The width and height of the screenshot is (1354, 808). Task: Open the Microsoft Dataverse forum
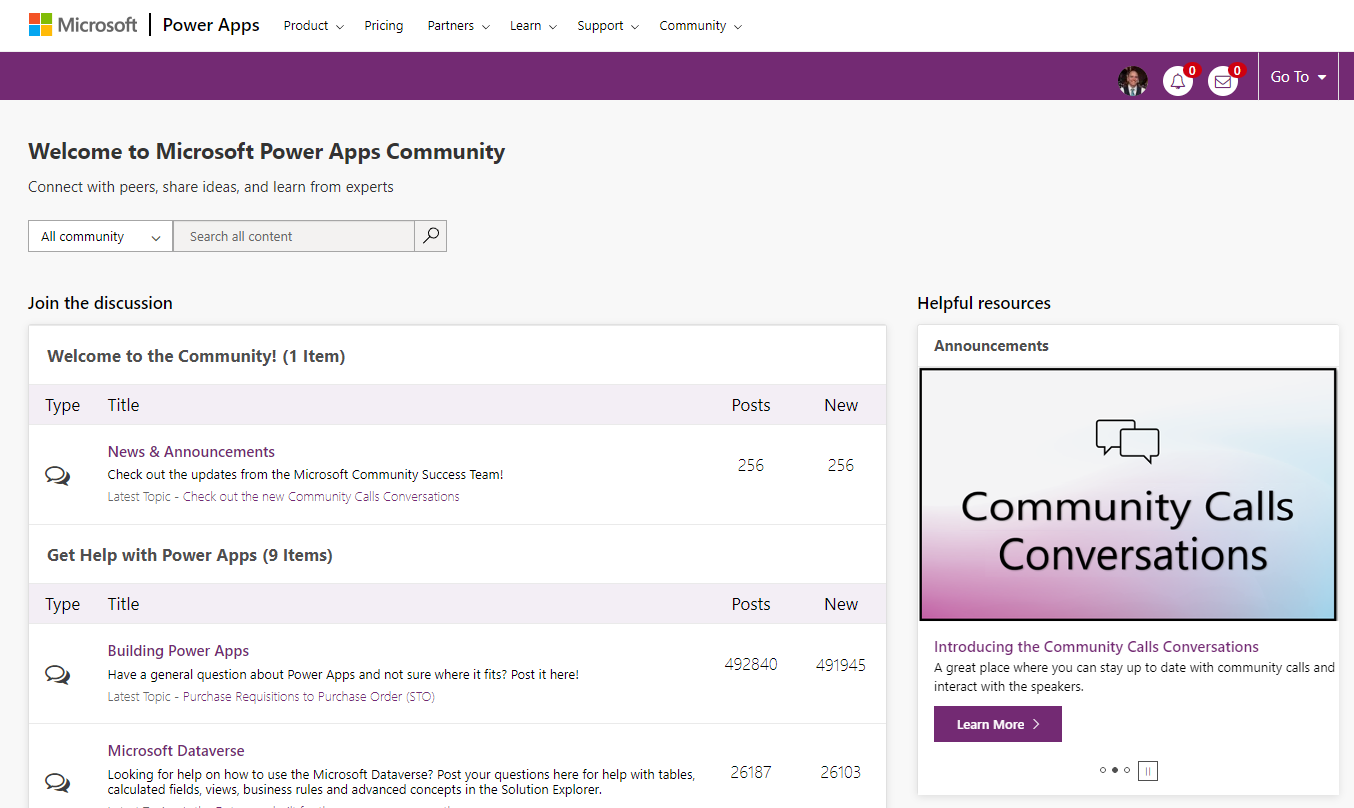pos(176,751)
